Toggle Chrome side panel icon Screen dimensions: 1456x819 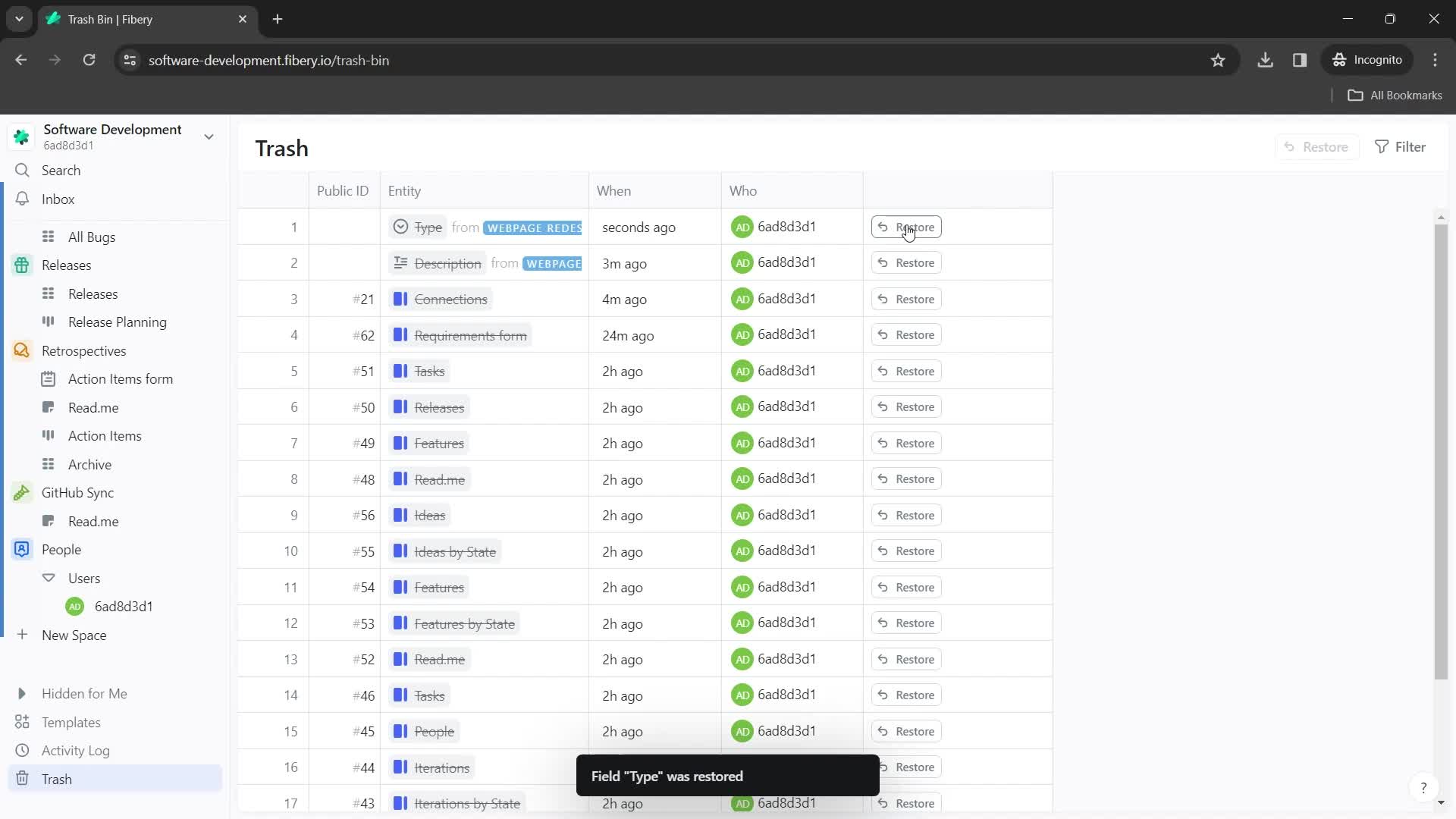pyautogui.click(x=1300, y=60)
